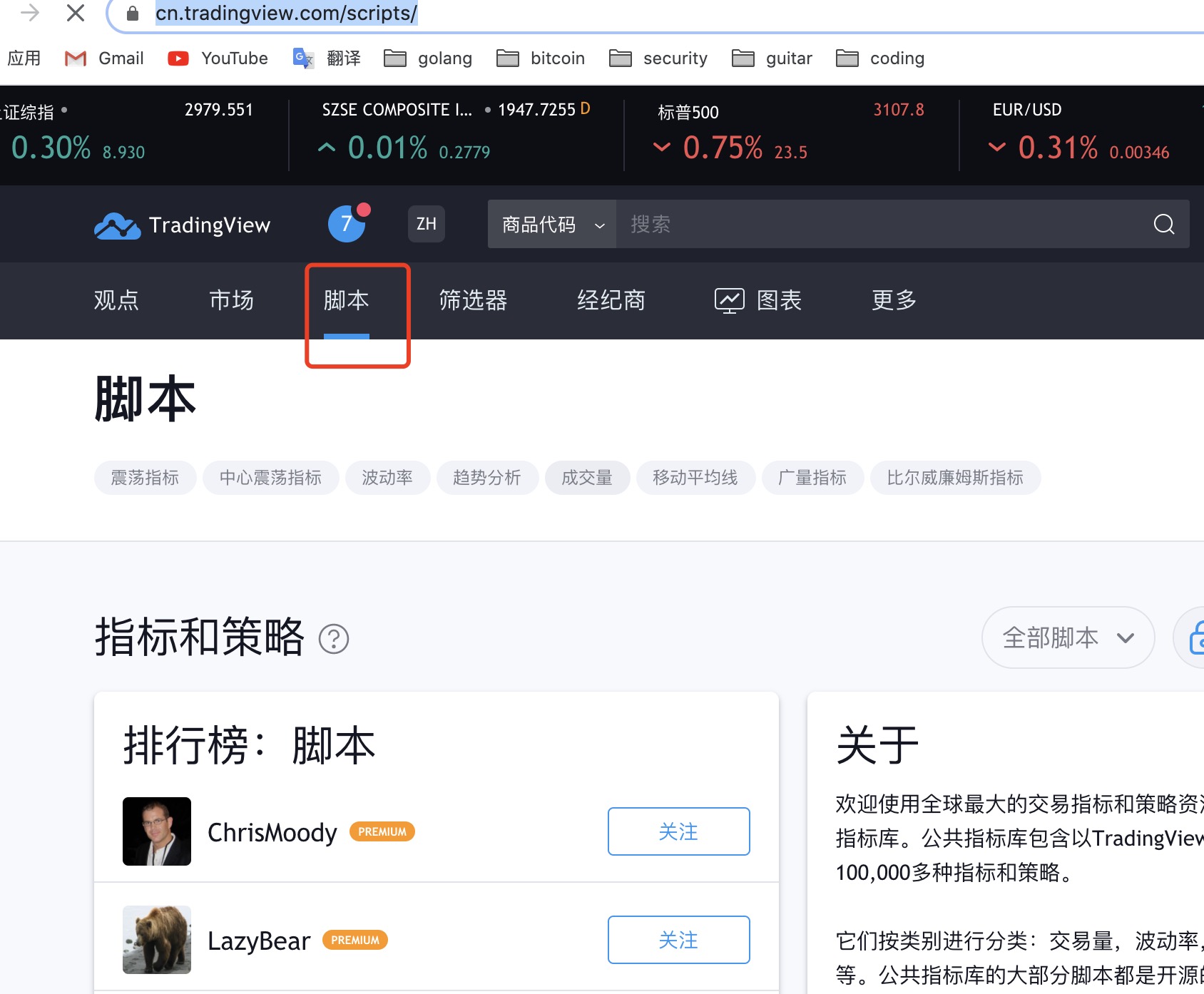Open the YouTube bookmark
Screen dimensions: 1204x994
218,58
